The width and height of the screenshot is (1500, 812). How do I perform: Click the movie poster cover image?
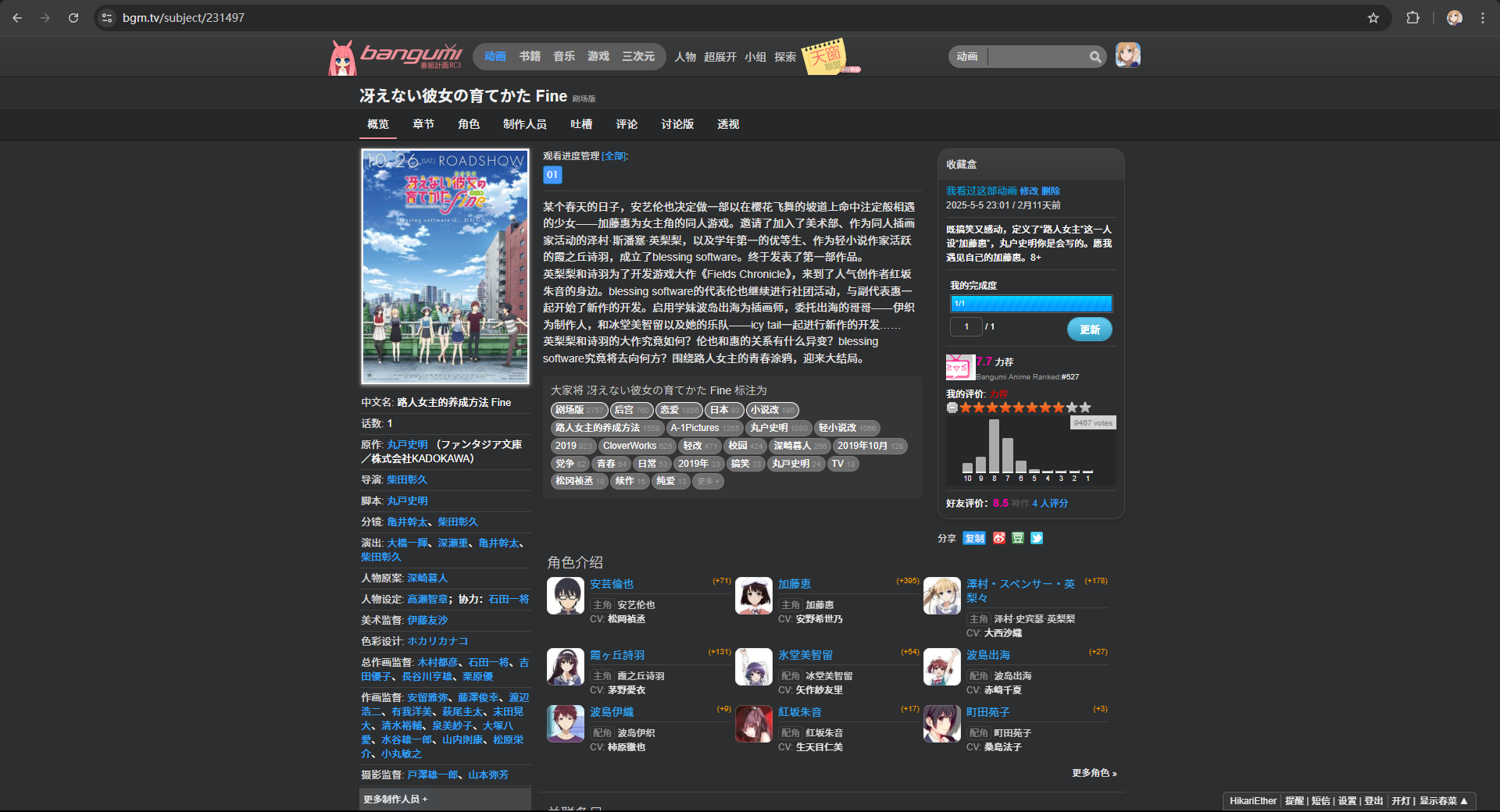[445, 267]
